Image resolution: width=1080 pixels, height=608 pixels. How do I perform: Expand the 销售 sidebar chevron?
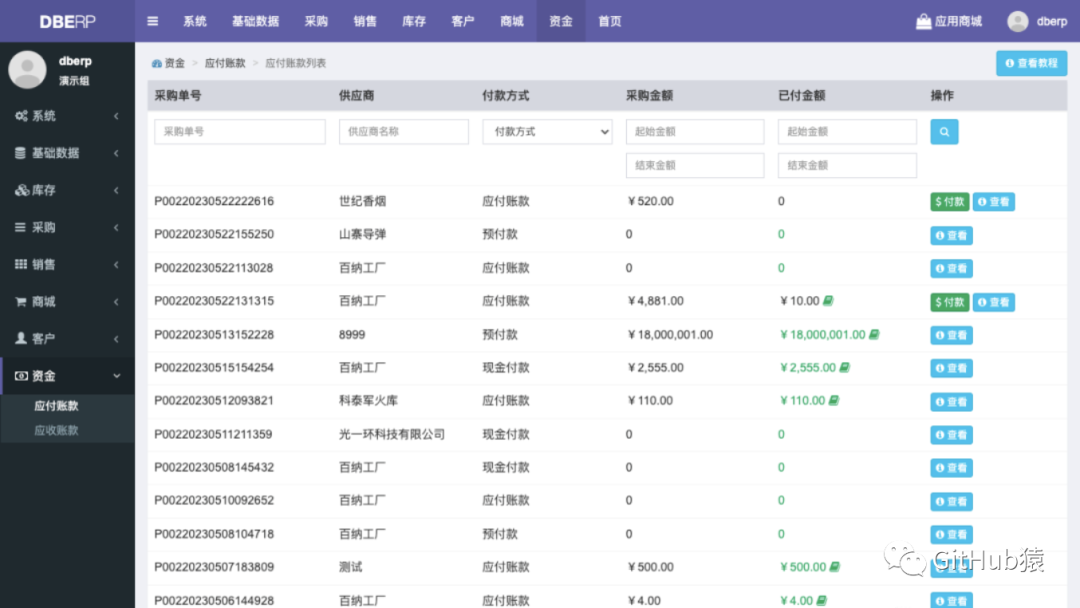[116, 264]
